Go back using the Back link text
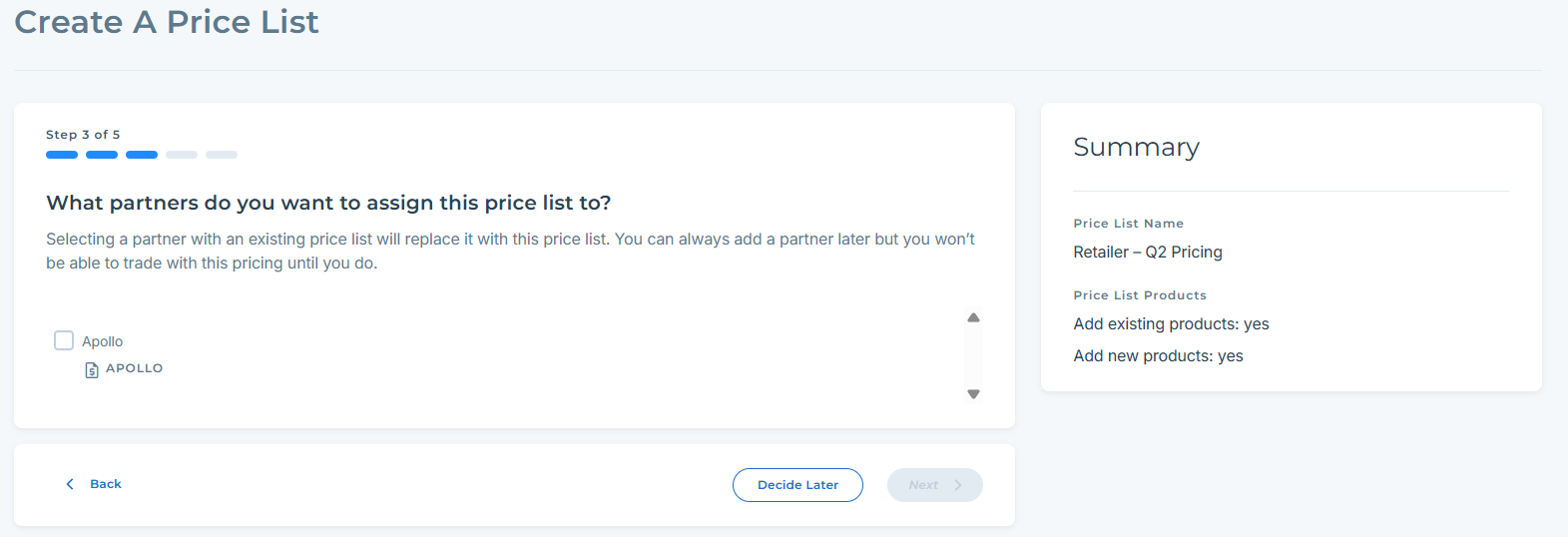1568x537 pixels. tap(106, 484)
